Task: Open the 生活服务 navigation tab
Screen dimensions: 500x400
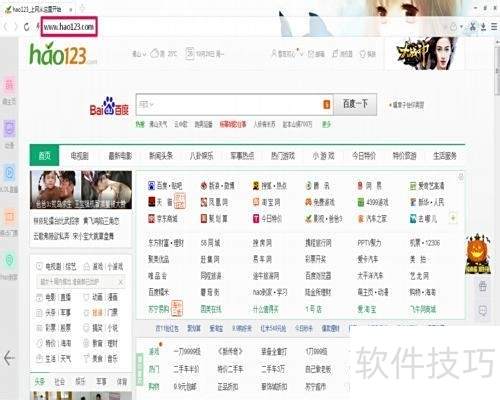Action: tap(445, 156)
